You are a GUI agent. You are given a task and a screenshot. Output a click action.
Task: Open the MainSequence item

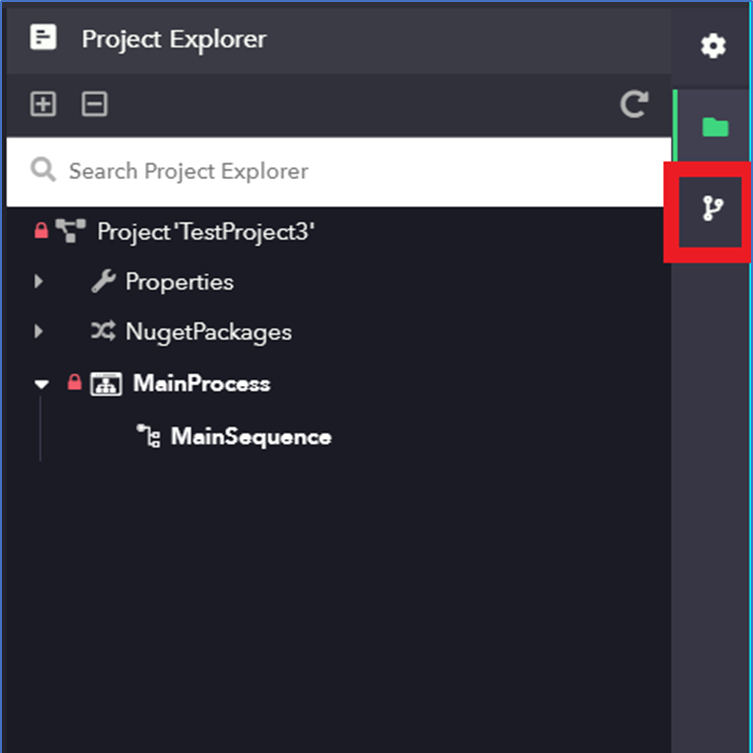250,437
